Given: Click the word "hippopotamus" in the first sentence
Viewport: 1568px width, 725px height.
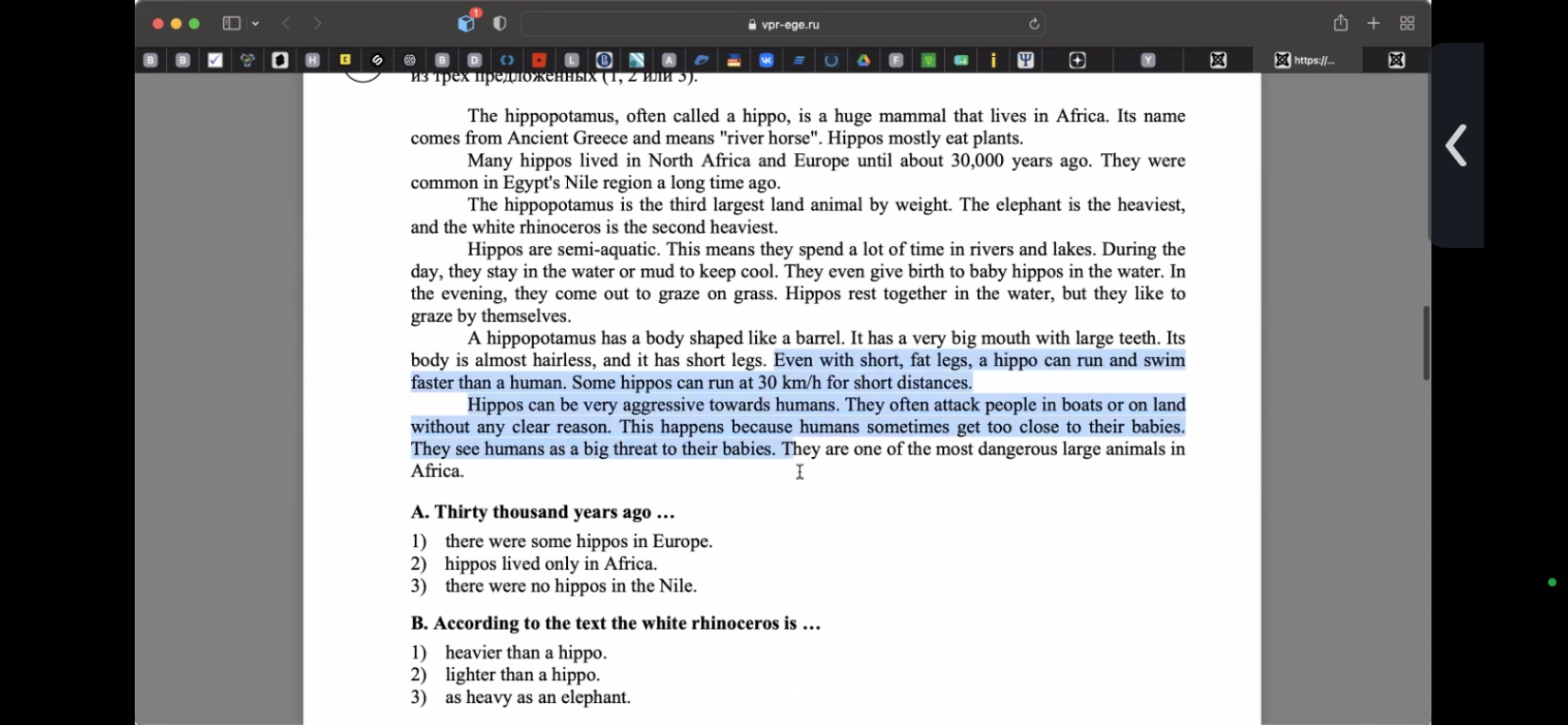Looking at the screenshot, I should (560, 117).
